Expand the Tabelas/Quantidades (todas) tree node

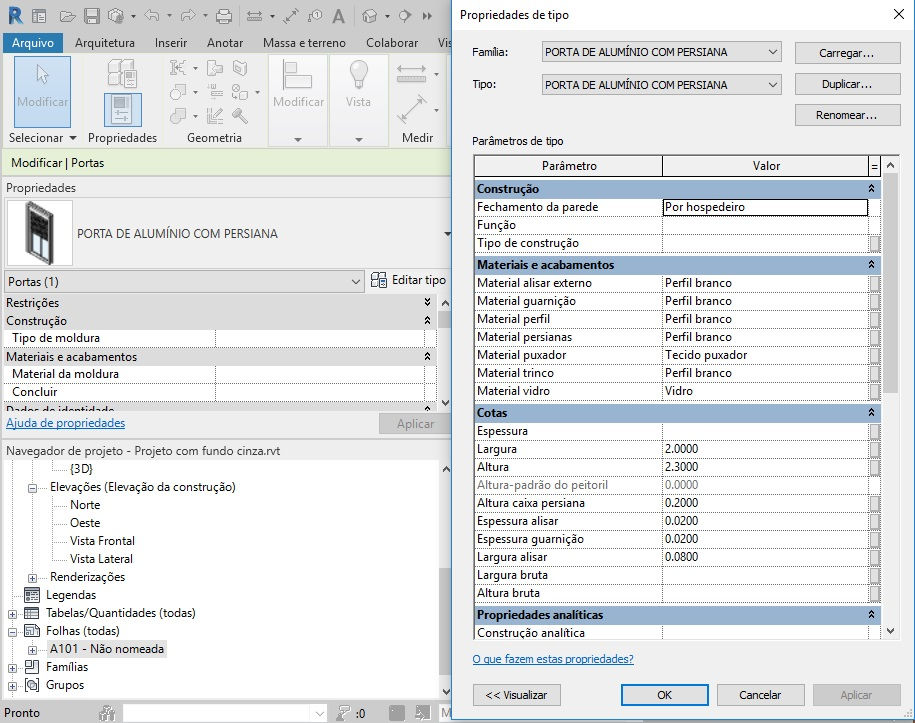click(12, 614)
